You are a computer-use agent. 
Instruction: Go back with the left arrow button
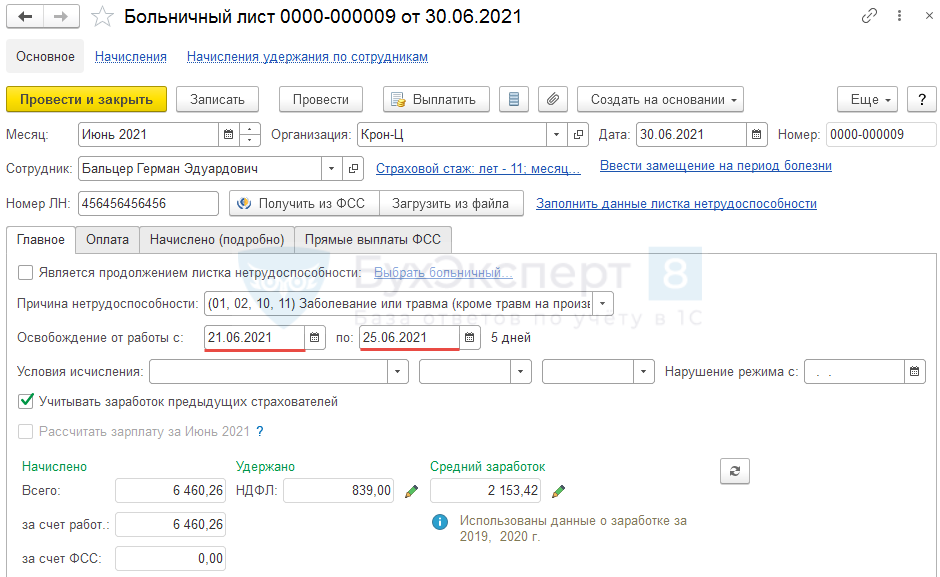[x=25, y=16]
